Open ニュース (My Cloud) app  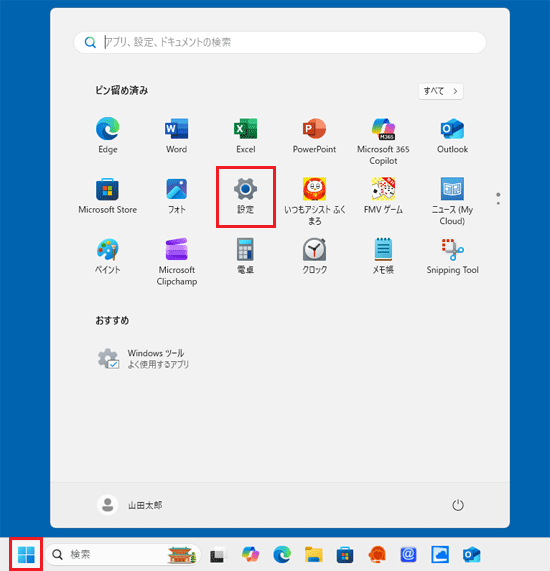pyautogui.click(x=452, y=201)
